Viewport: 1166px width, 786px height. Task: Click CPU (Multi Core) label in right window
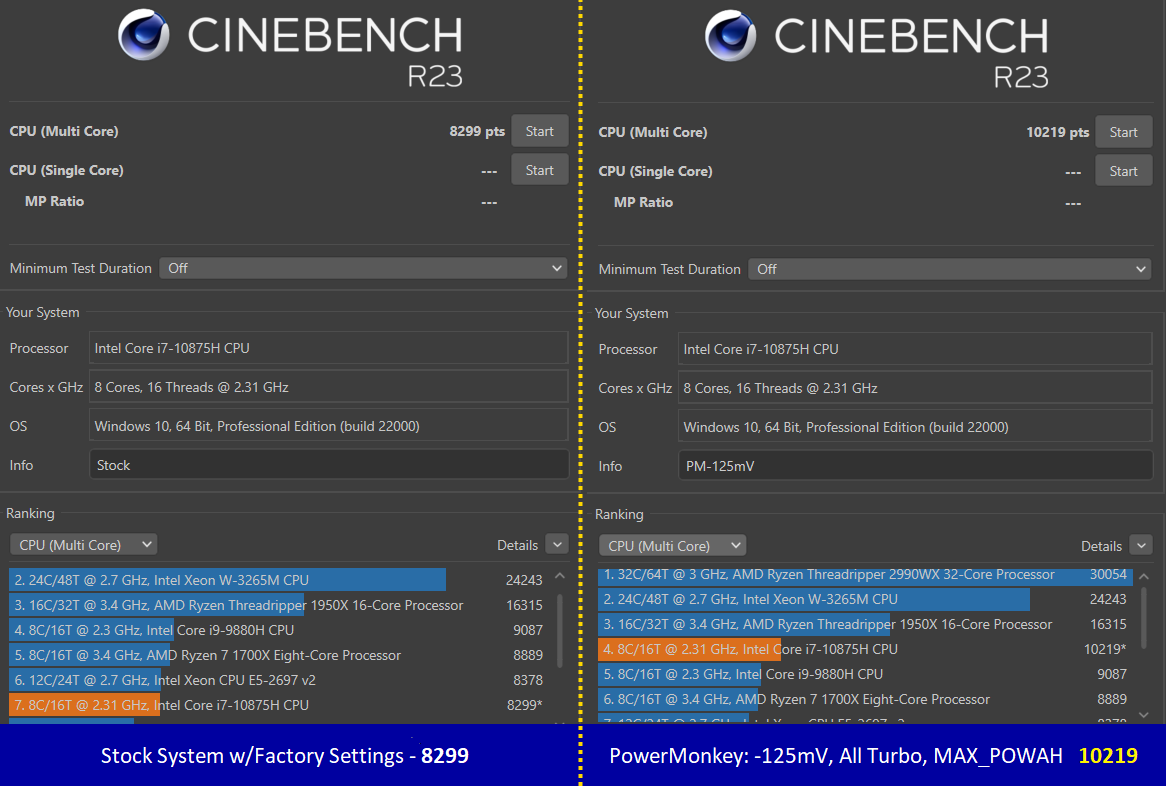tap(653, 132)
